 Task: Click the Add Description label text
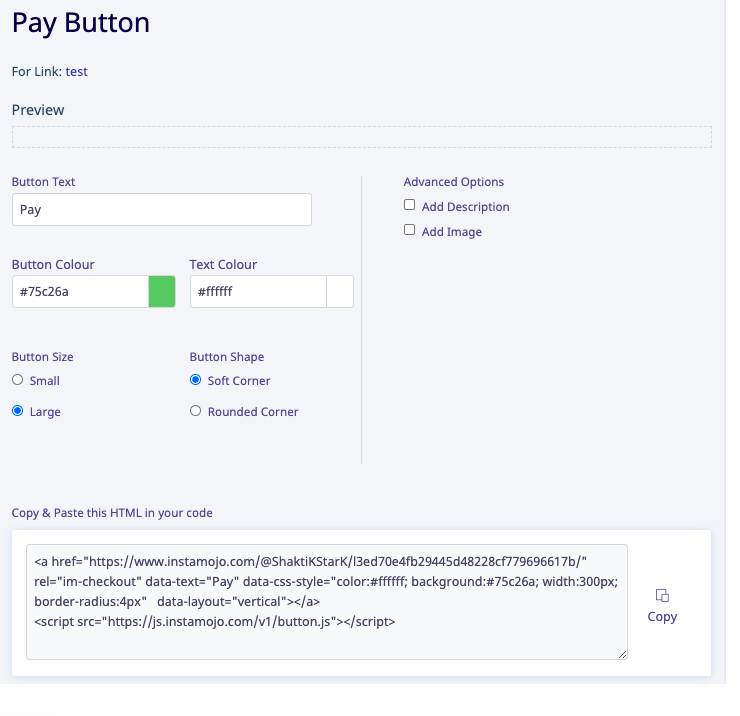(465, 207)
